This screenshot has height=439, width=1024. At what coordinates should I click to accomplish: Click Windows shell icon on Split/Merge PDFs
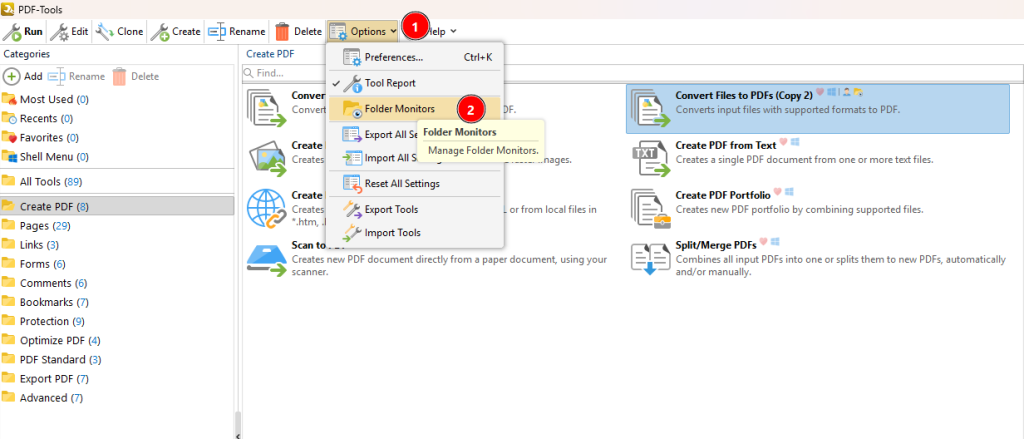click(775, 242)
